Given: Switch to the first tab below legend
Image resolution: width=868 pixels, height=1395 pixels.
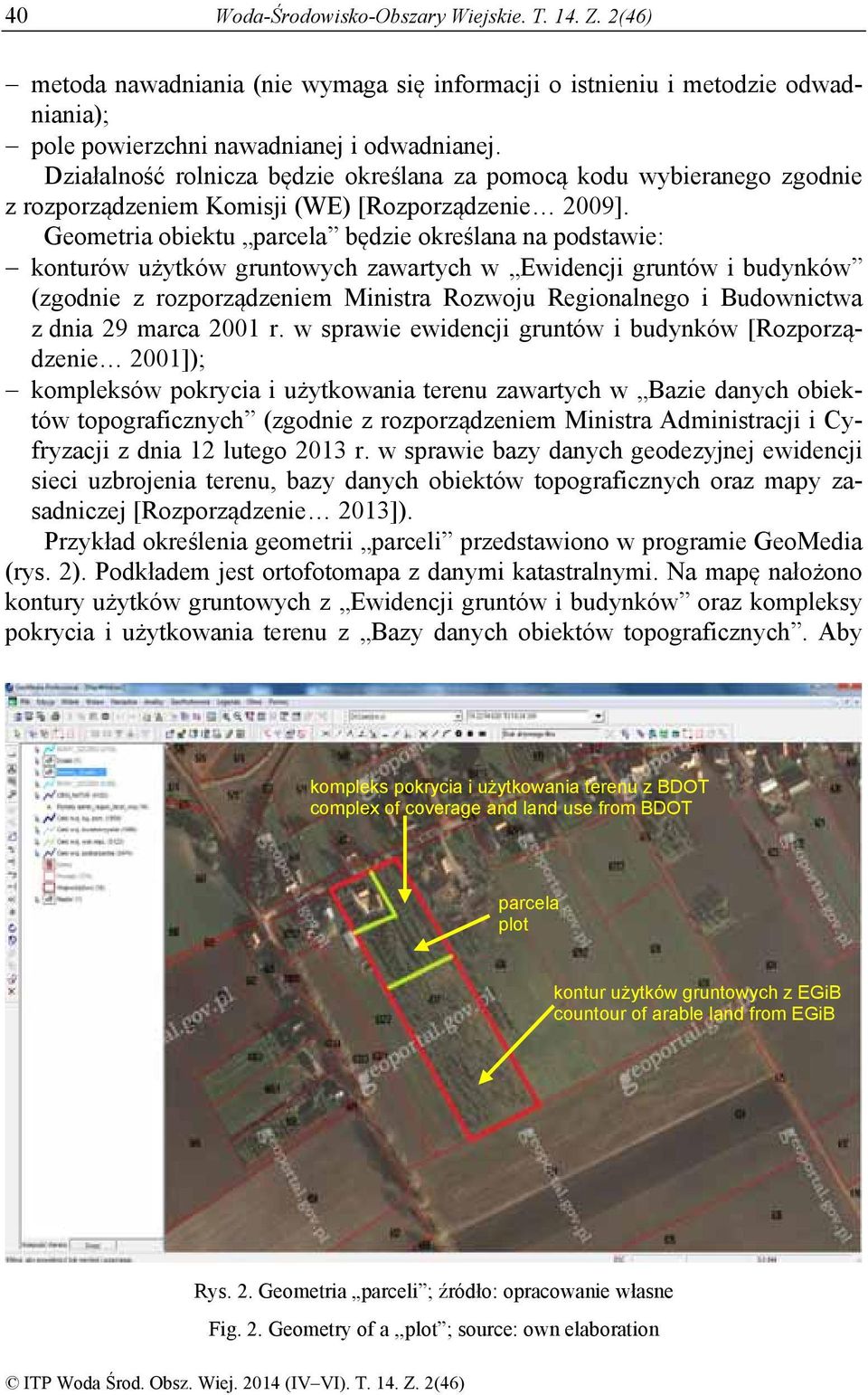Looking at the screenshot, I should coord(44,1246).
